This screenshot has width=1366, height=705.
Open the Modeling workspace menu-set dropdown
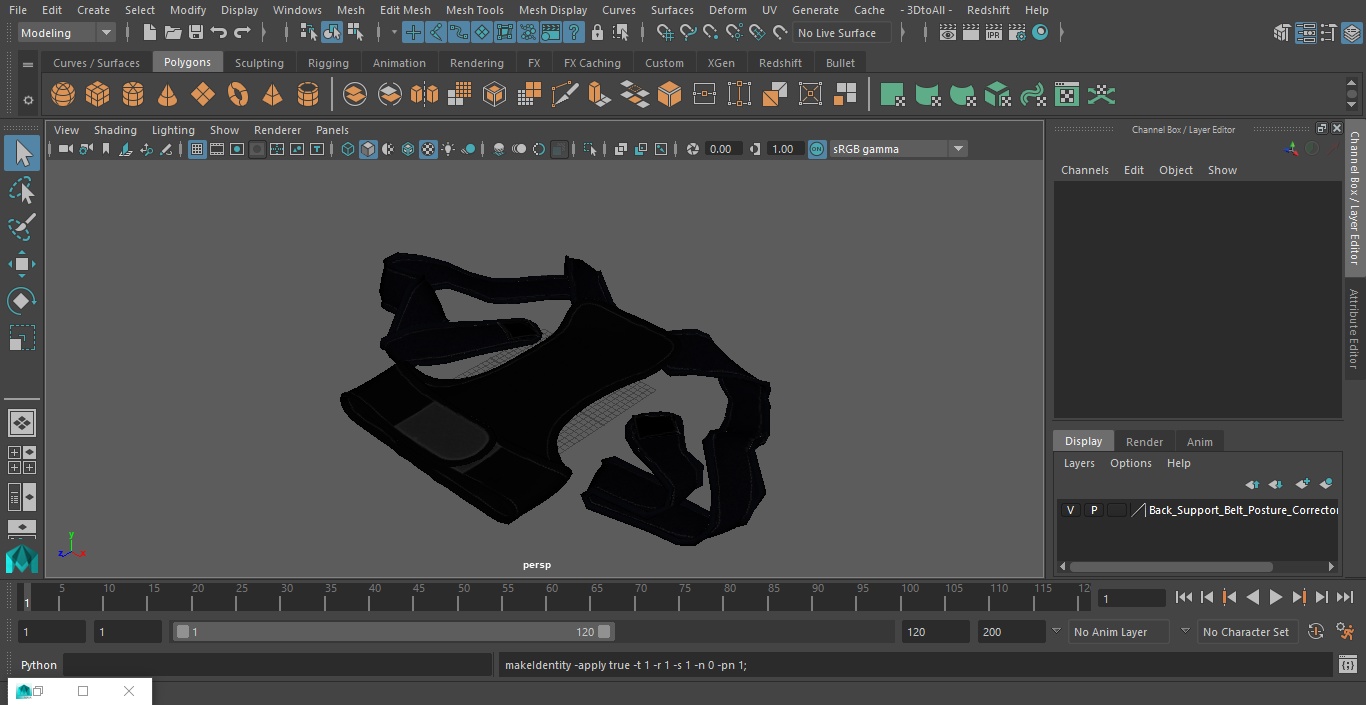(67, 33)
